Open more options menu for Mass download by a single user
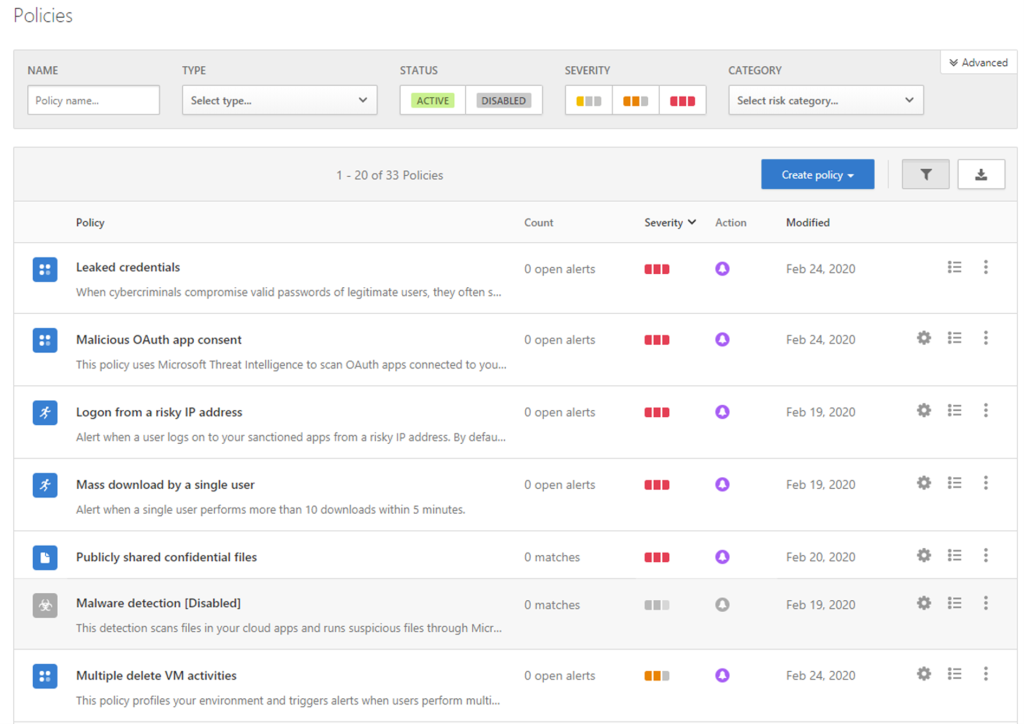The height and width of the screenshot is (724, 1024). click(986, 483)
